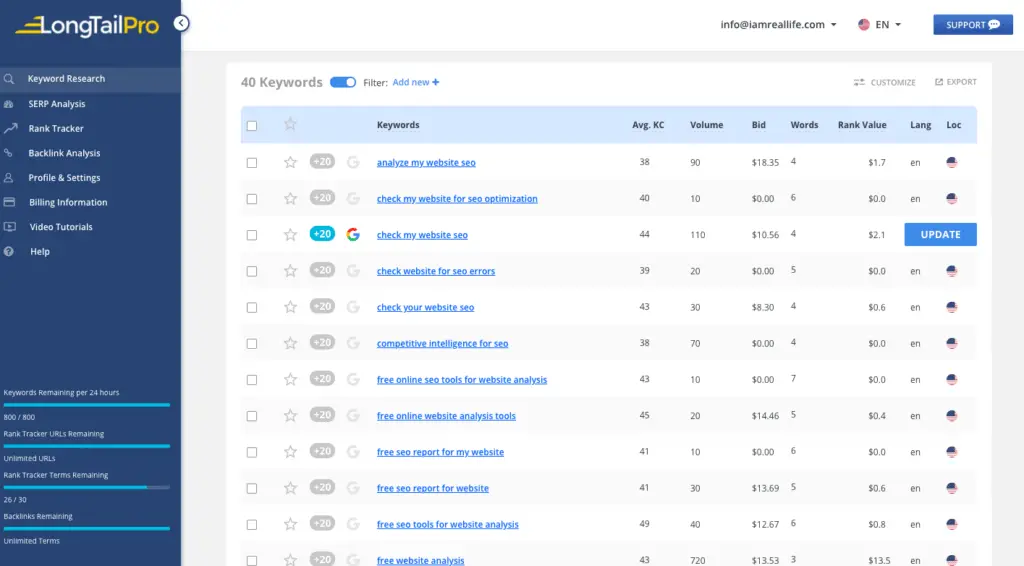Screen dimensions: 1024x566
Task: Click the US flag in 'analyze my website seo' row
Action: 952,163
